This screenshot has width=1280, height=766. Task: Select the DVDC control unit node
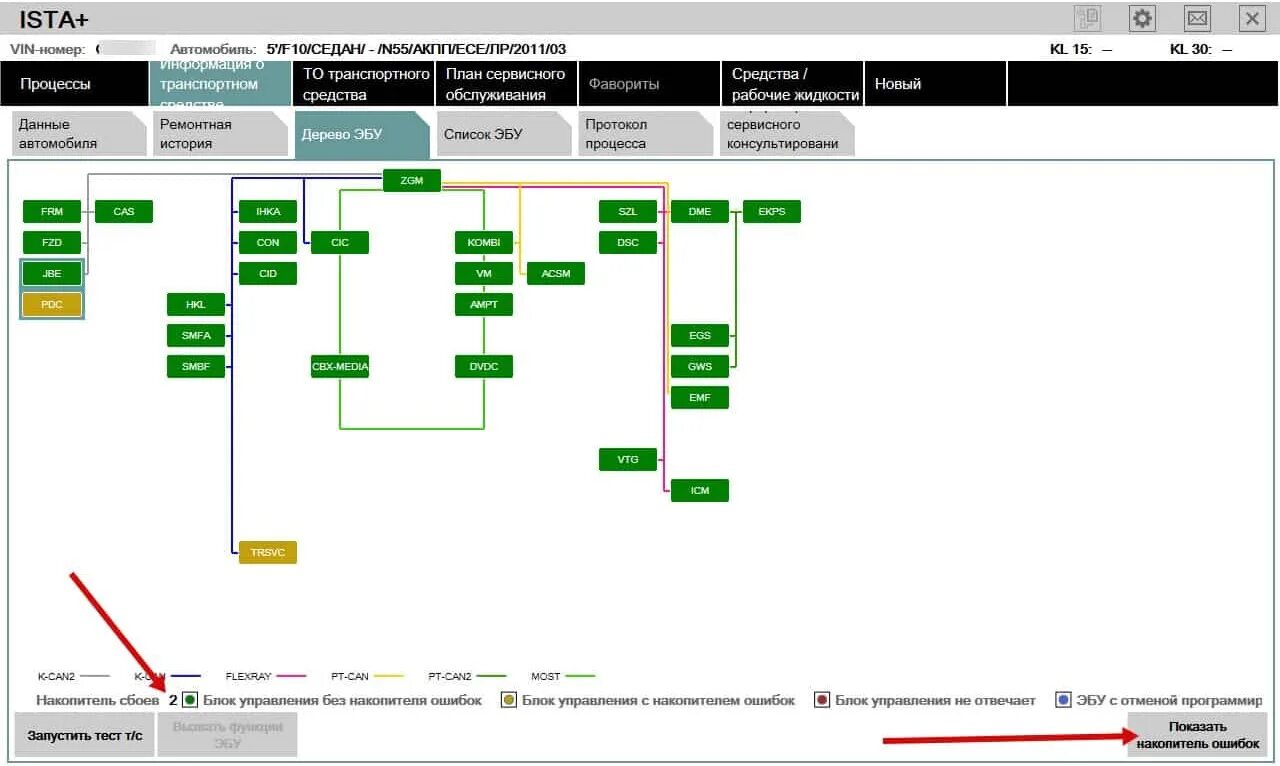coord(484,367)
